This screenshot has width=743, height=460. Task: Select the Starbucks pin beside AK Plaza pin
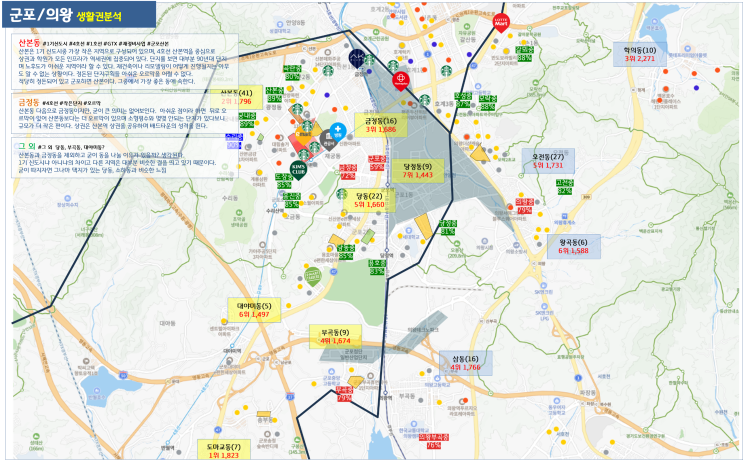[369, 60]
